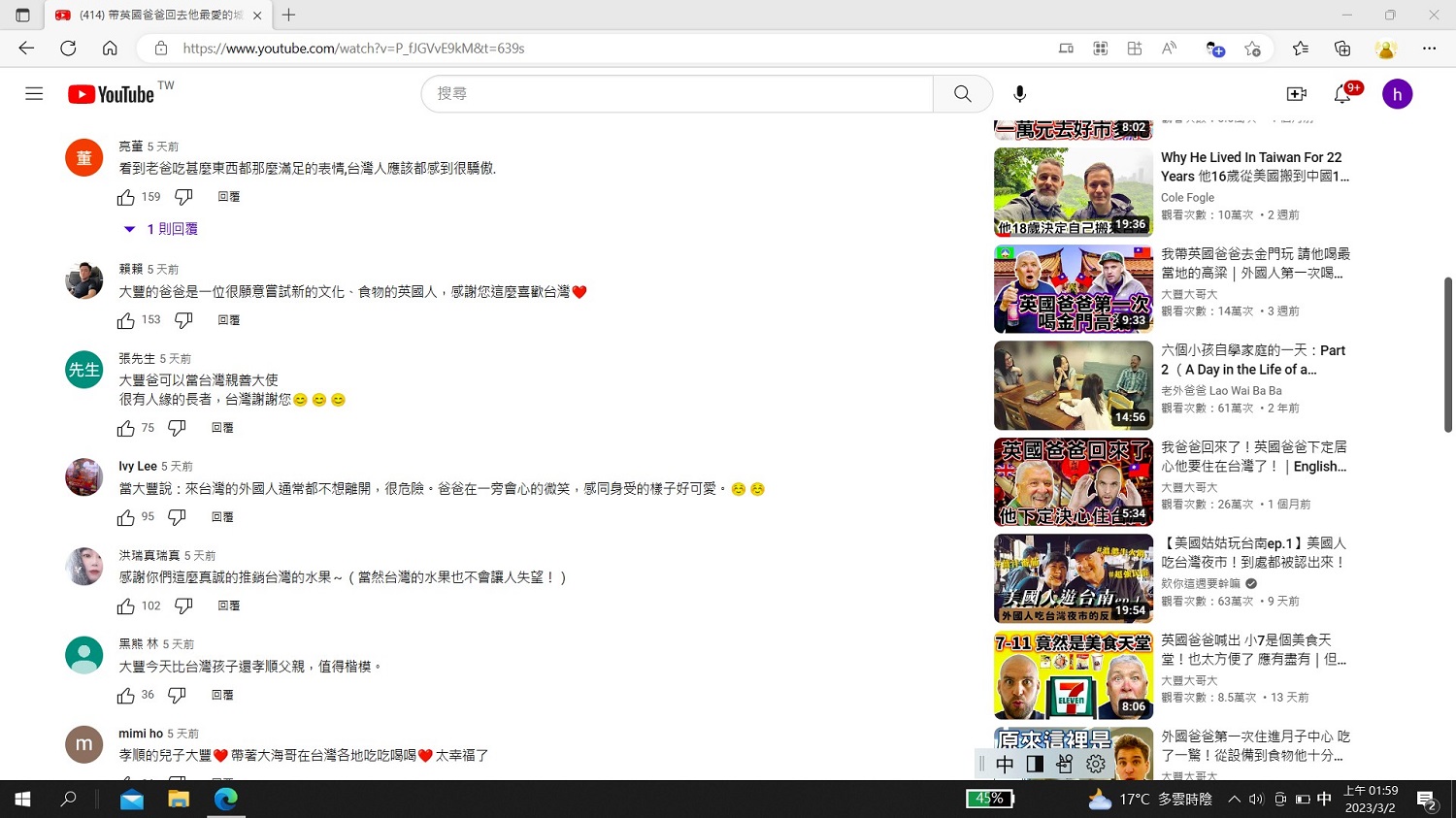Reply to 洪瑞真瑞真's comment

[x=229, y=605]
